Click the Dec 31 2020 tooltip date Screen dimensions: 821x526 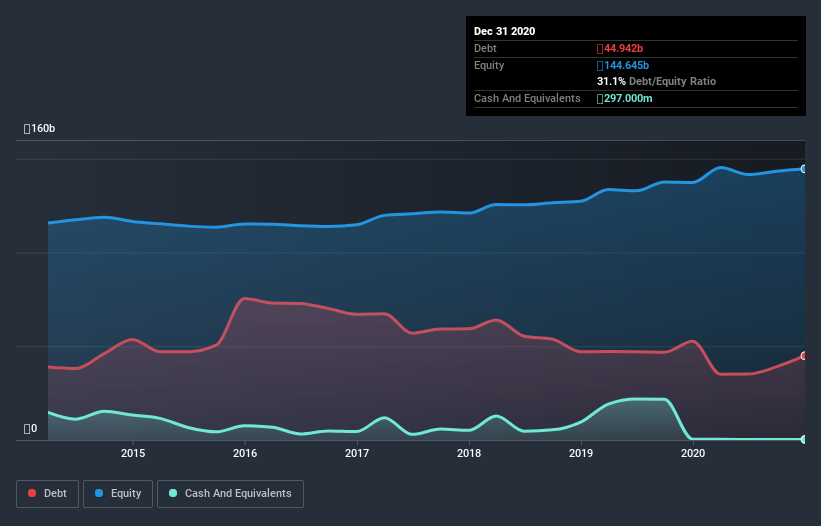(x=505, y=31)
